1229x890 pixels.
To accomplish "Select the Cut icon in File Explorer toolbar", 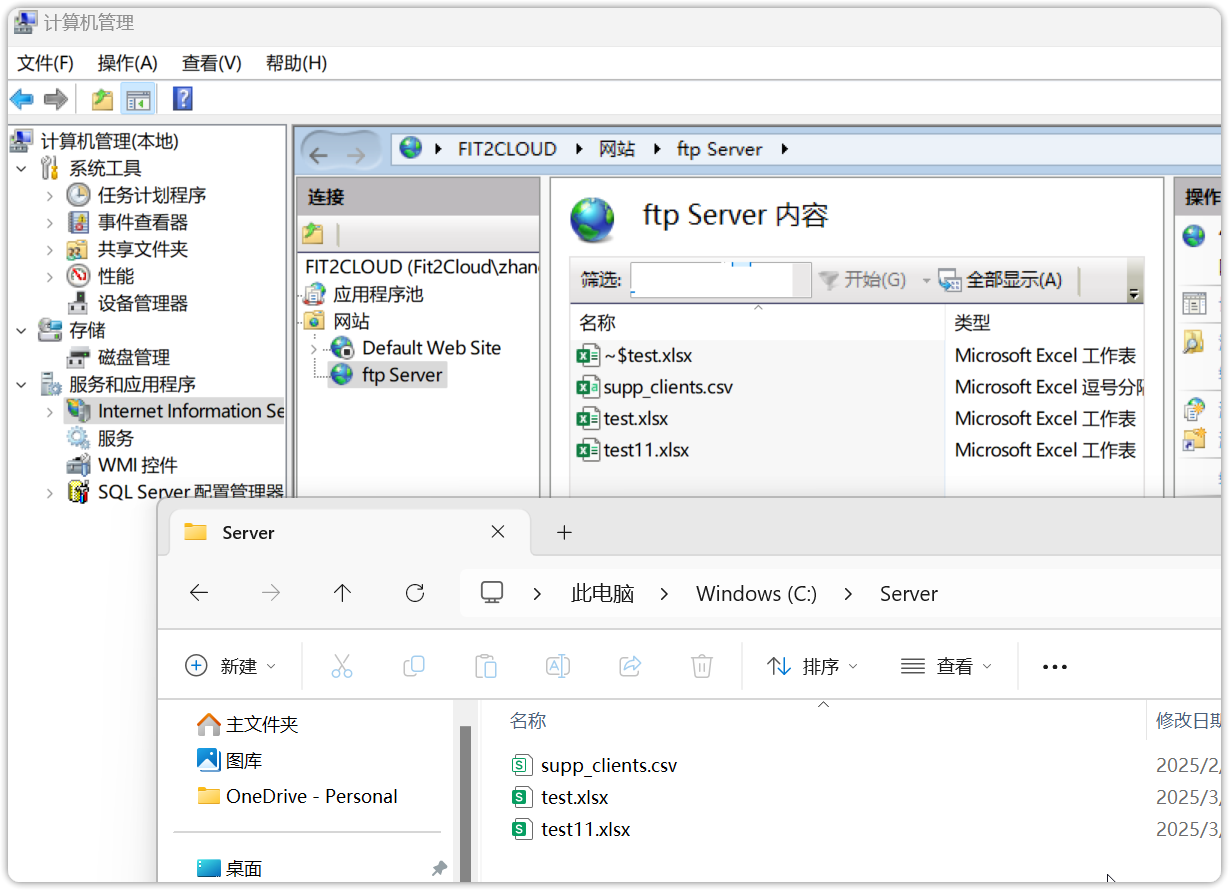I will (x=342, y=665).
